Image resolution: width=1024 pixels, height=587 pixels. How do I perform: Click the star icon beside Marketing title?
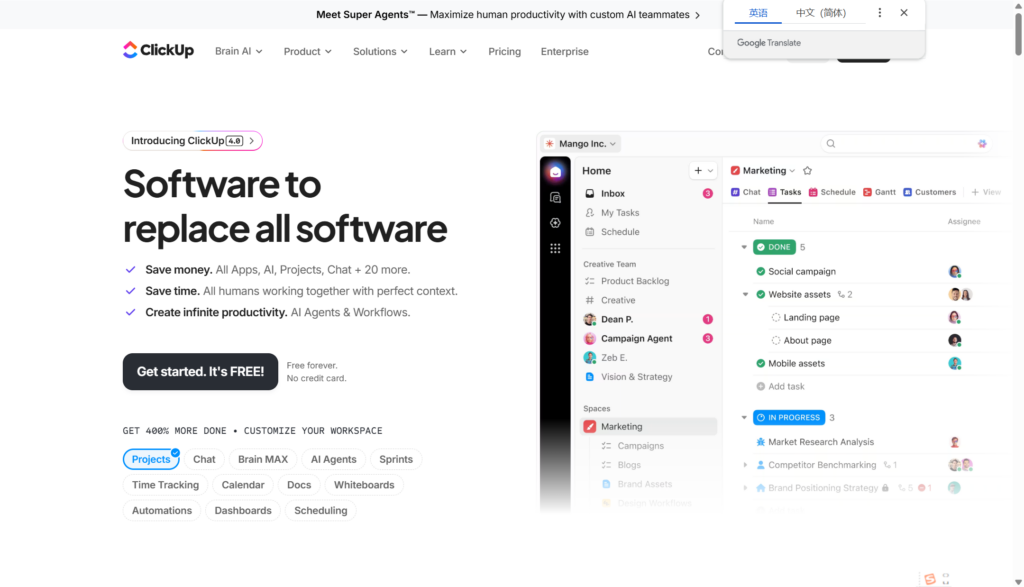point(807,171)
